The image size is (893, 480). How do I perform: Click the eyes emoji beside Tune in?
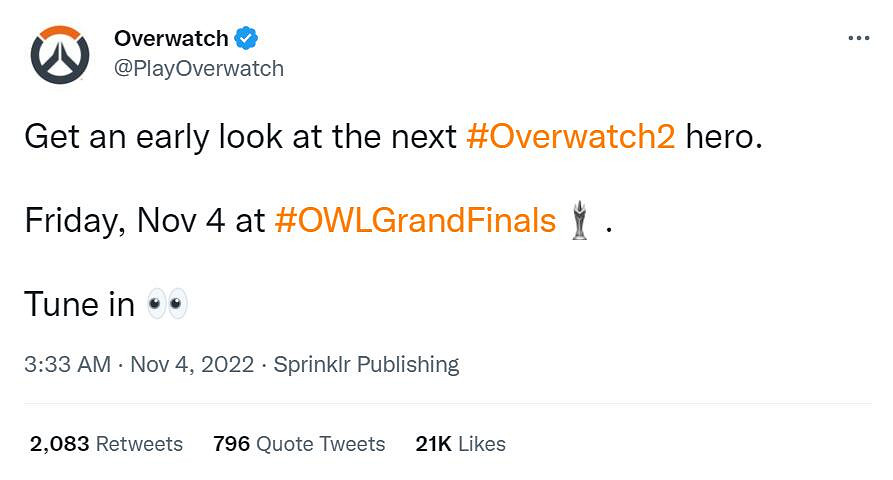click(167, 304)
